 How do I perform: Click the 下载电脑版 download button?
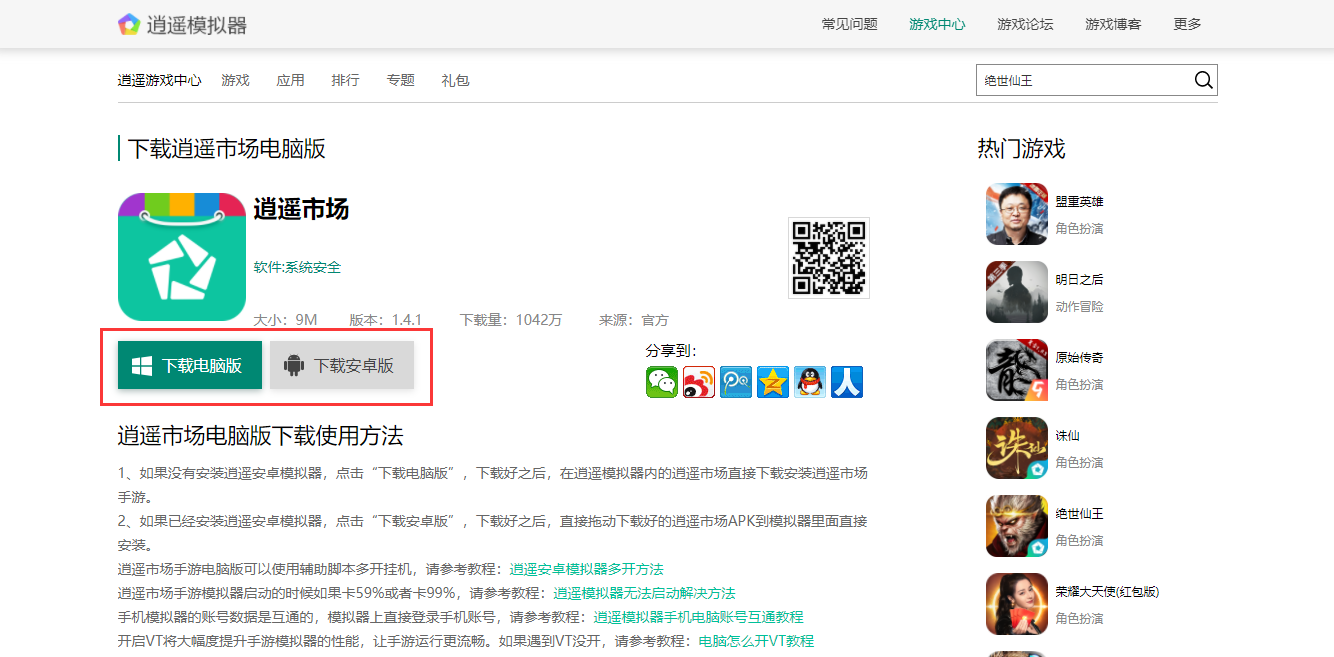coord(190,364)
